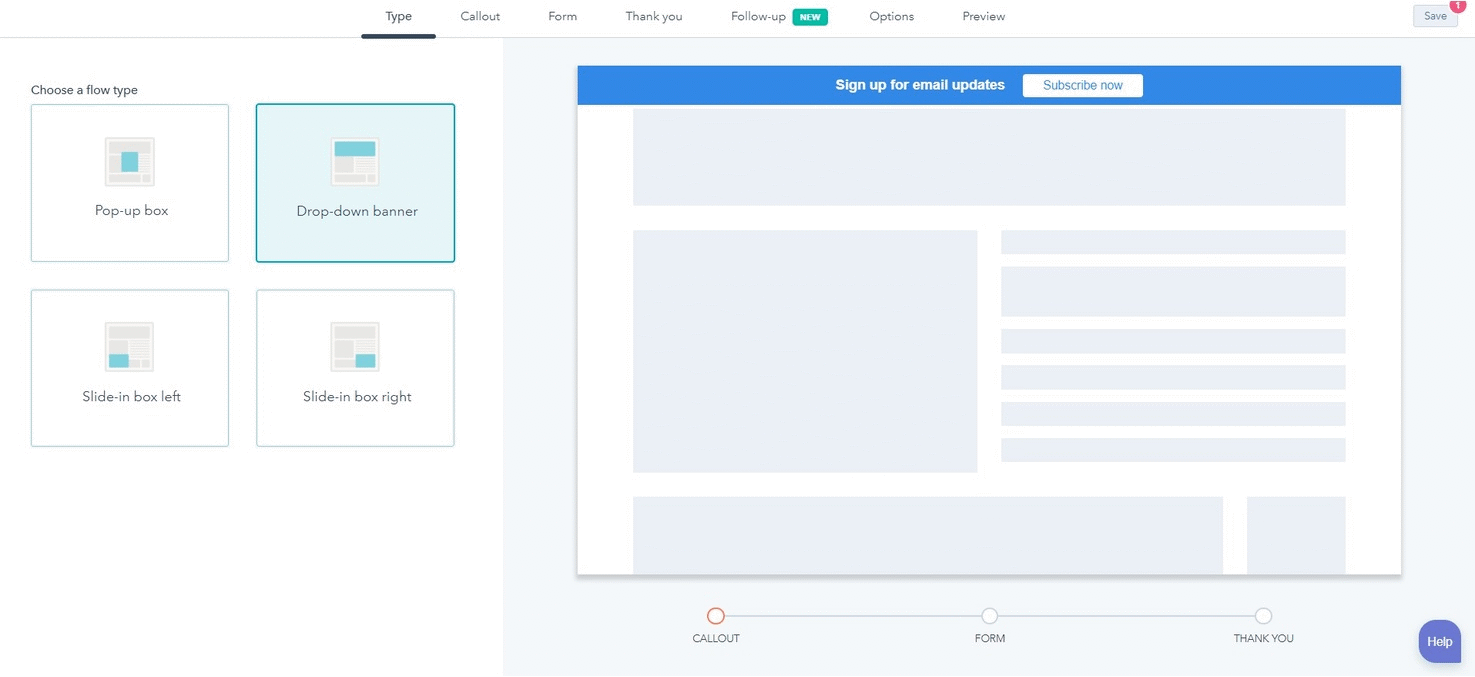Click the THANK YOU step label

coord(1264,639)
